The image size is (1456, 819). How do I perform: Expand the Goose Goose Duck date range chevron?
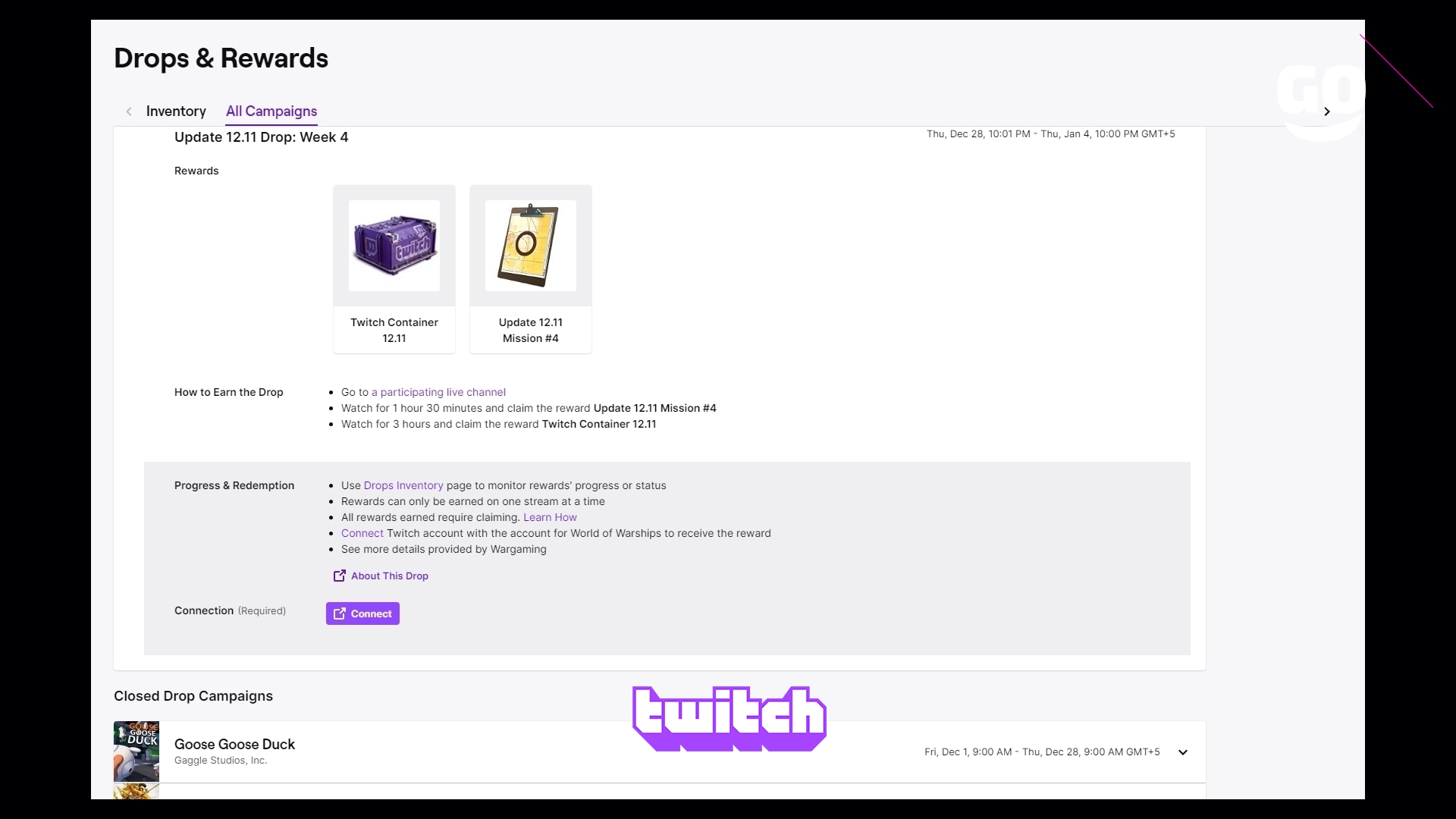pyautogui.click(x=1183, y=752)
